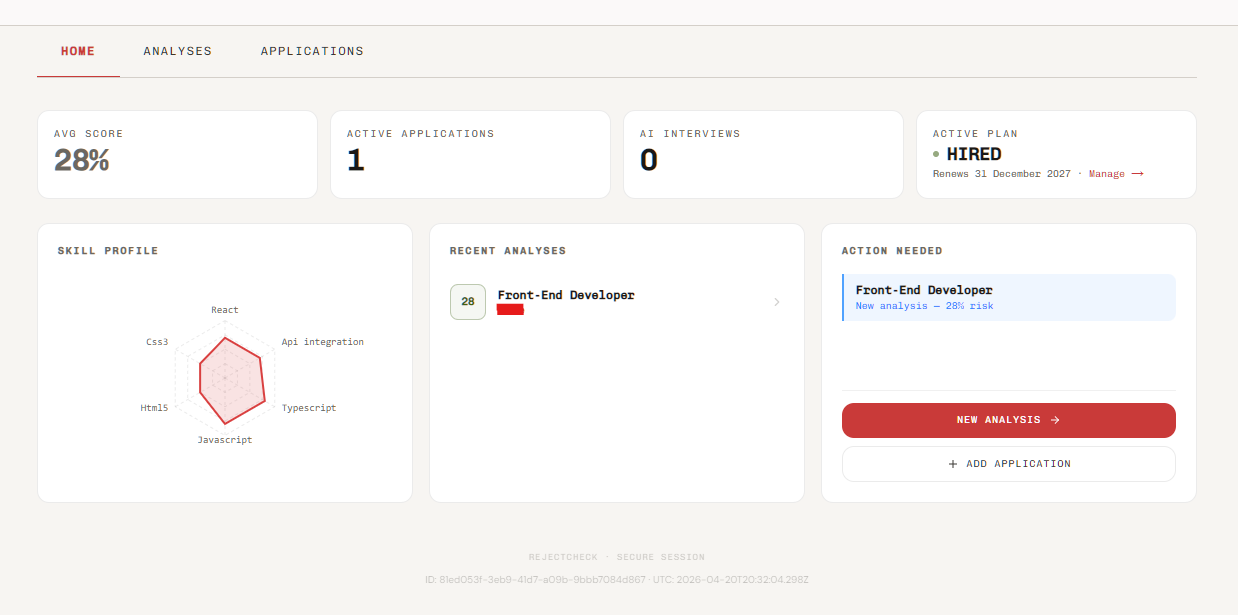
Task: Click the AI INTERVIEWS stat card
Action: click(763, 154)
